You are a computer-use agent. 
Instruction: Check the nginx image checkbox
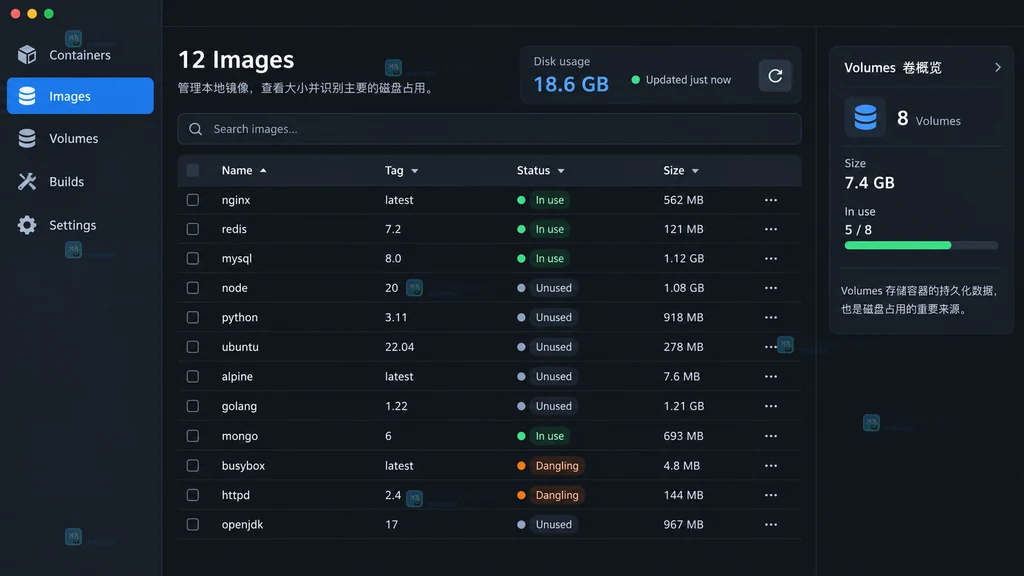click(193, 200)
